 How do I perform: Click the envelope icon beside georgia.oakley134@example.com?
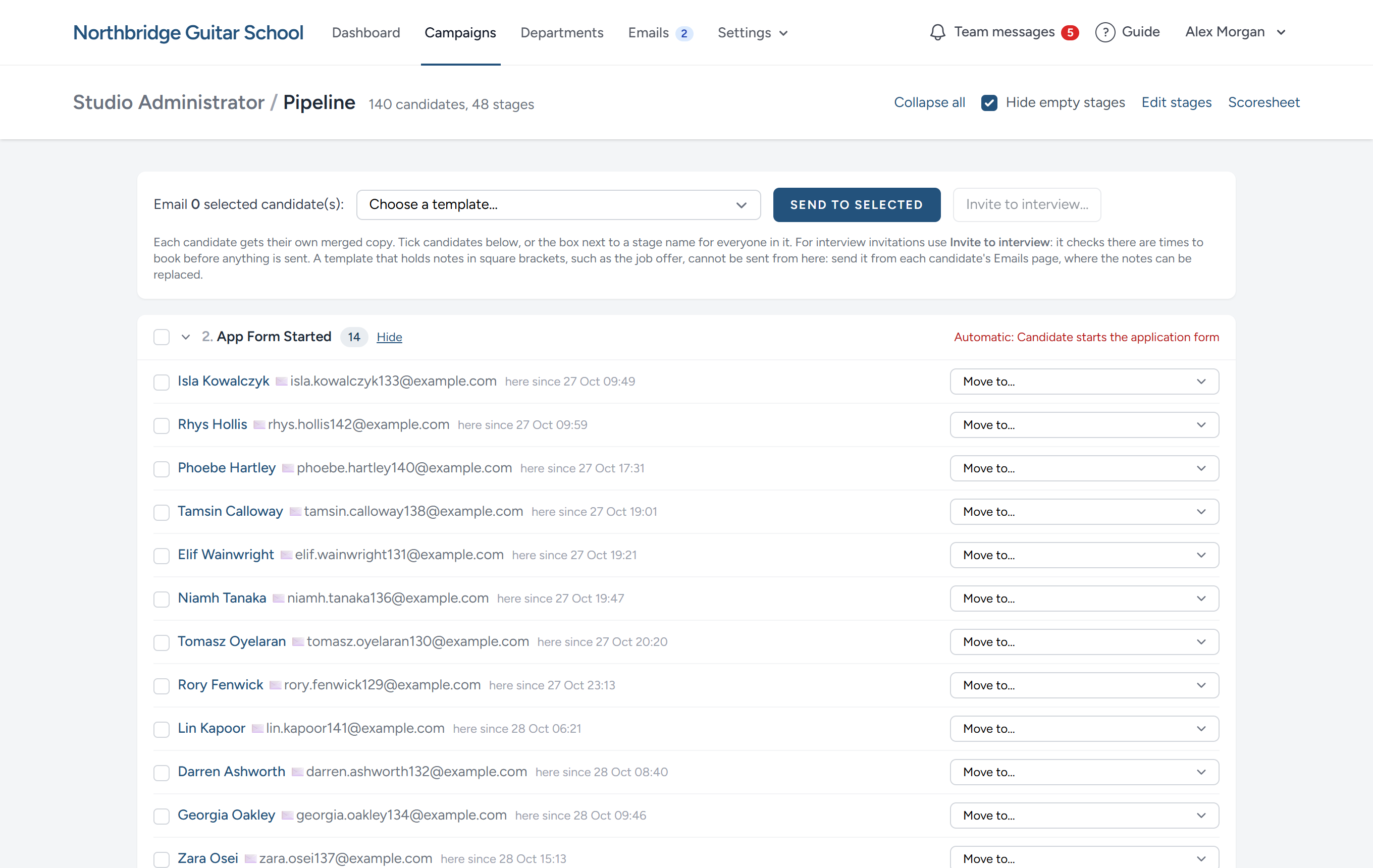pos(287,815)
